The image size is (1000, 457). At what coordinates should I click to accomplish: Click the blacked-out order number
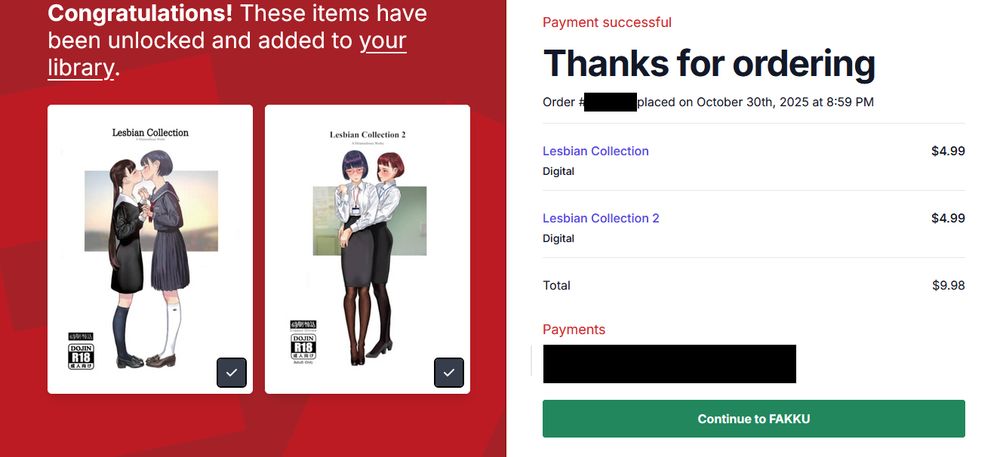(x=610, y=102)
